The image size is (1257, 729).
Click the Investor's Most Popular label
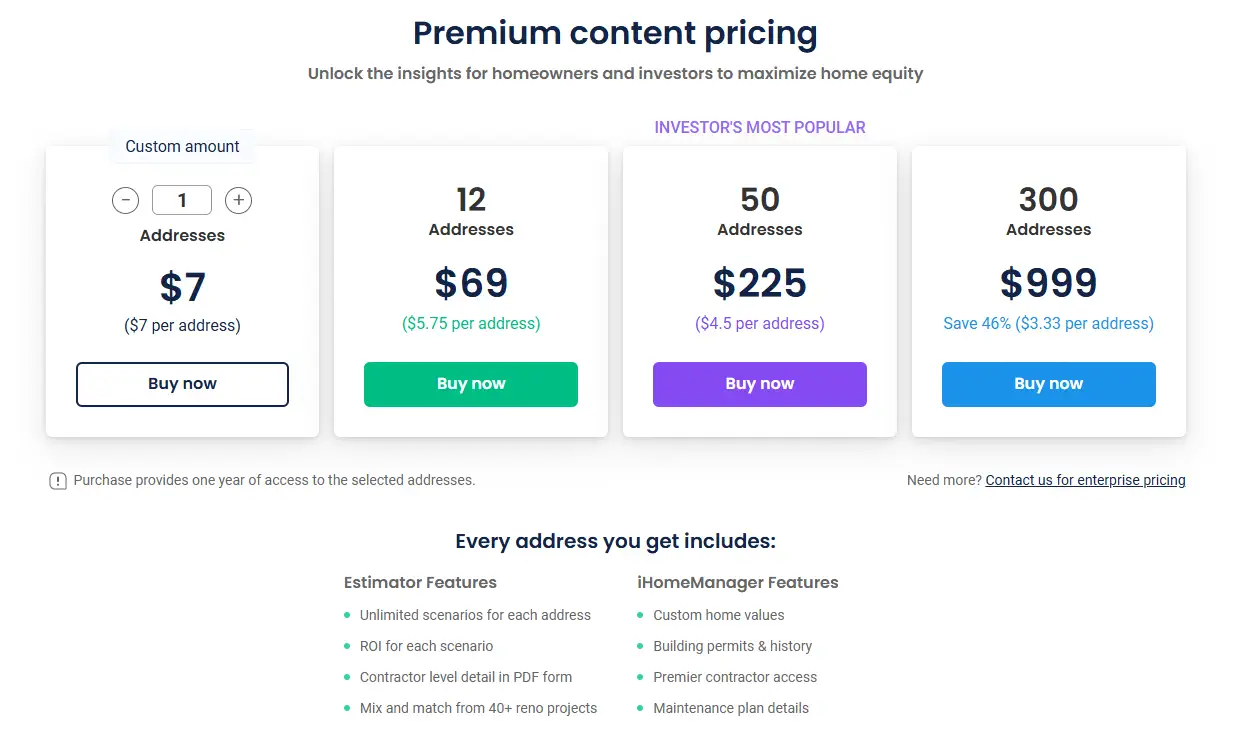(x=760, y=127)
